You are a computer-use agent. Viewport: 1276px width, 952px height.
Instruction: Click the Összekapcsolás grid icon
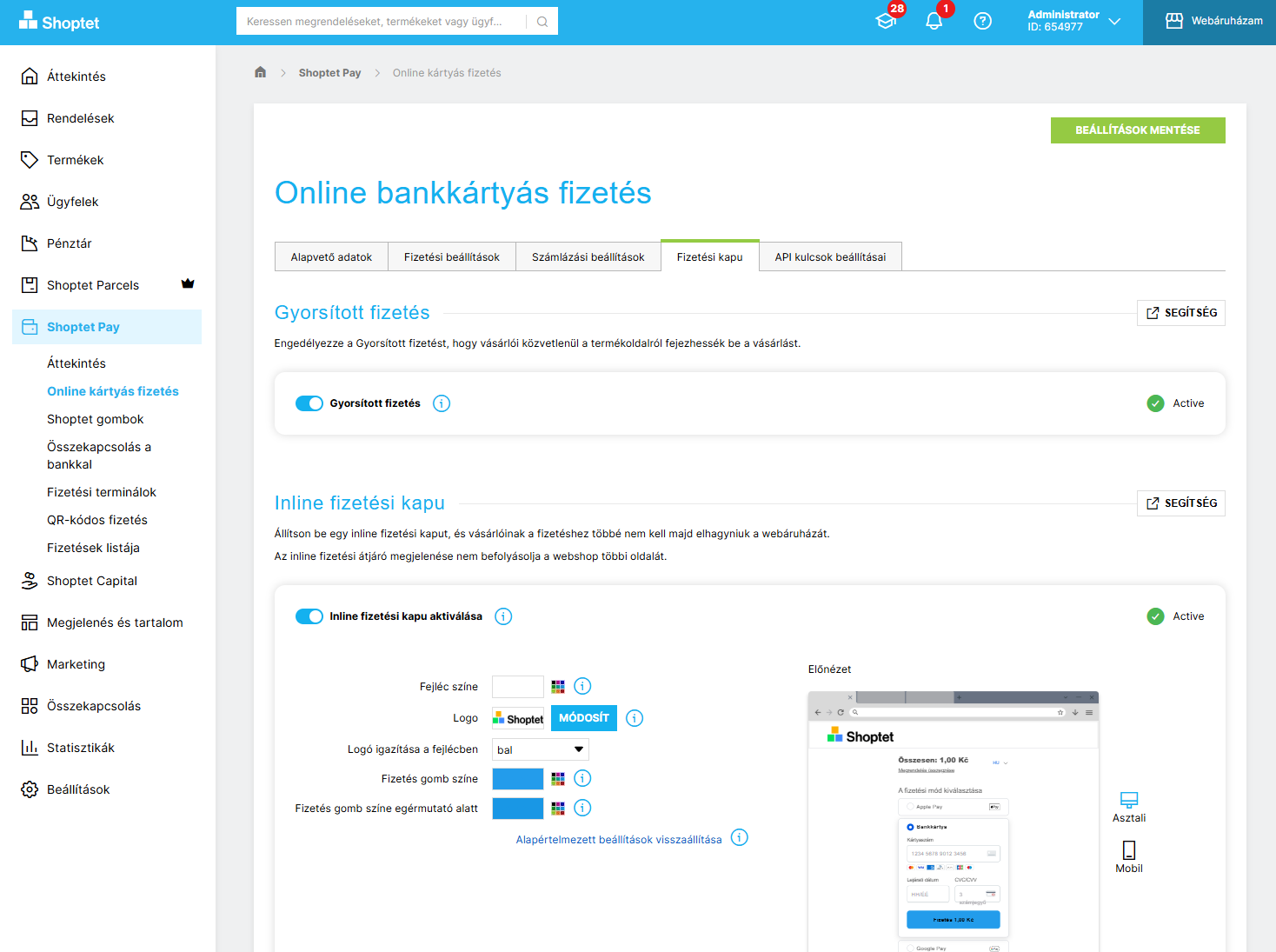[30, 706]
